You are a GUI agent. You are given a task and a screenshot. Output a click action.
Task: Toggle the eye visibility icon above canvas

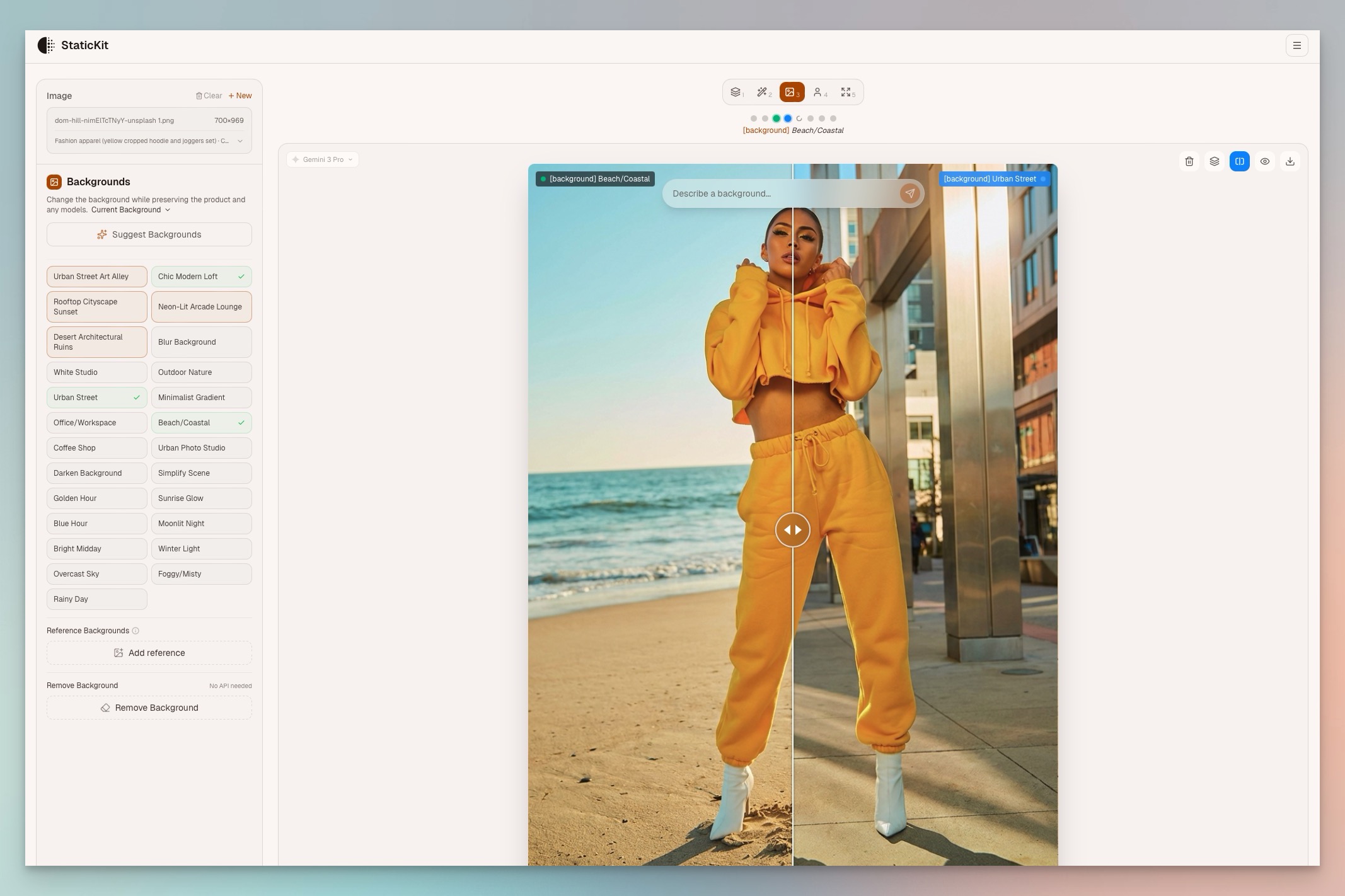[1264, 161]
